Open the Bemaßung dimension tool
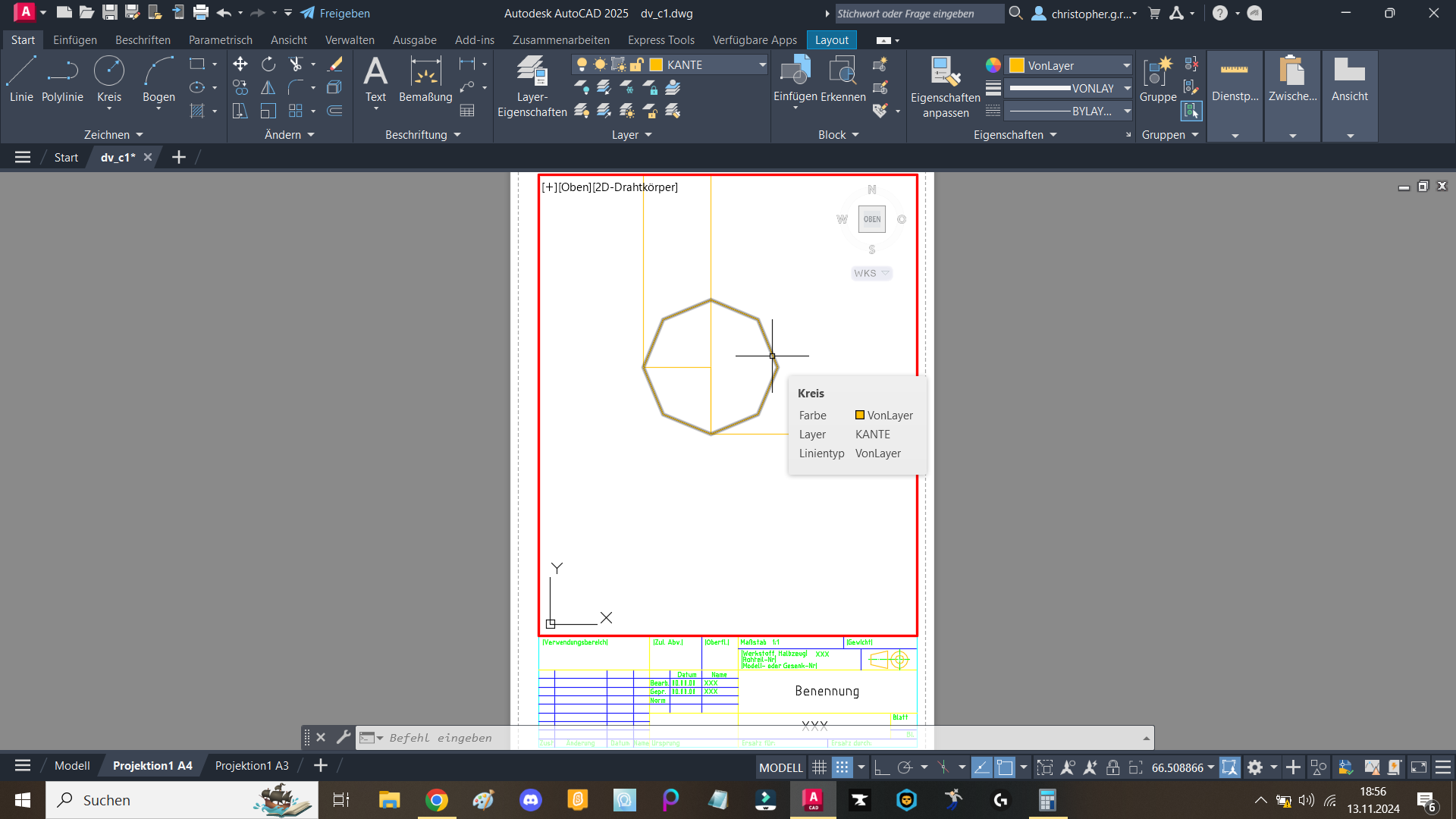This screenshot has height=819, width=1456. 425,80
